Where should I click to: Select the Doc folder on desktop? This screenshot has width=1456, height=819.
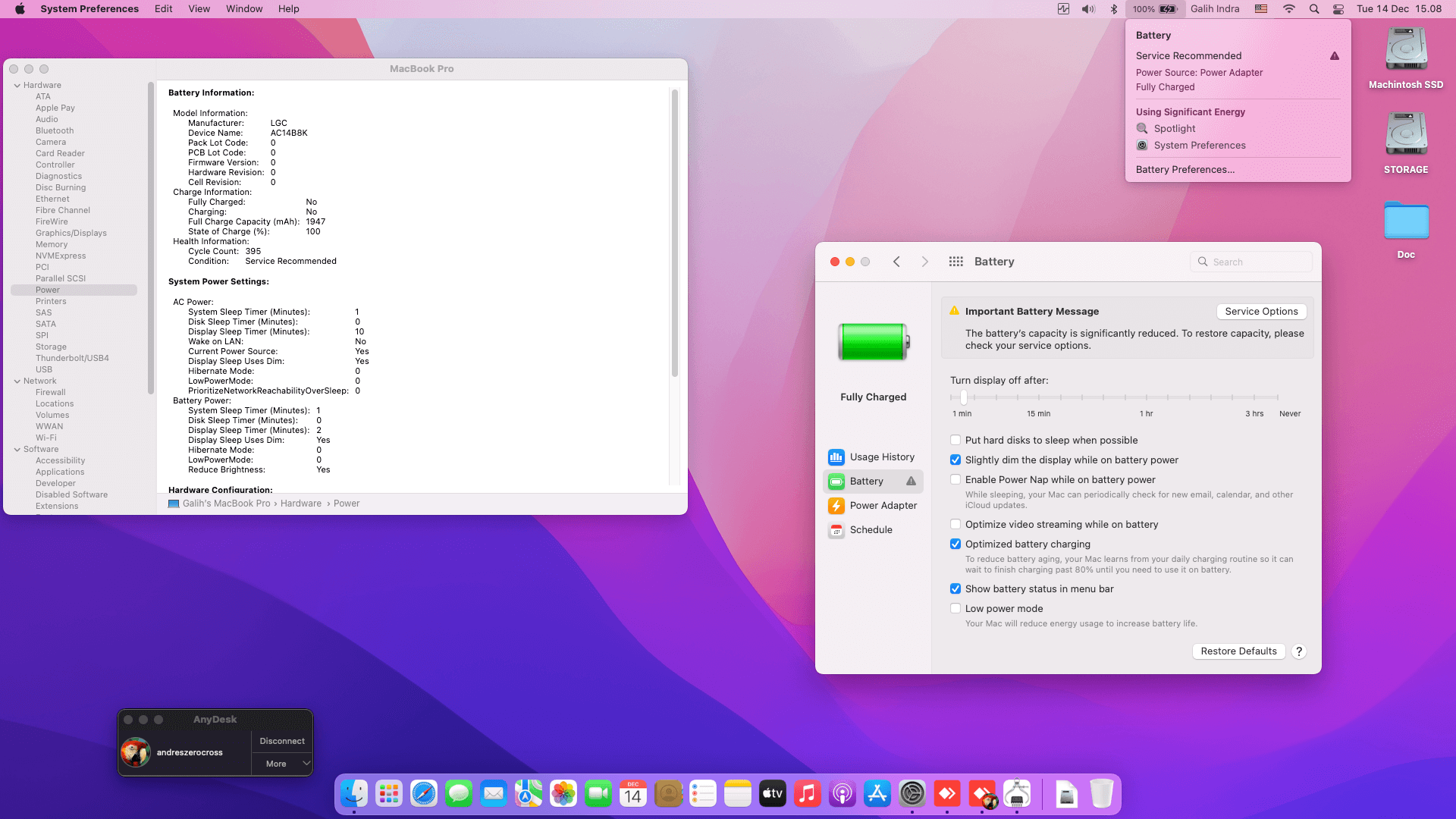(x=1406, y=229)
